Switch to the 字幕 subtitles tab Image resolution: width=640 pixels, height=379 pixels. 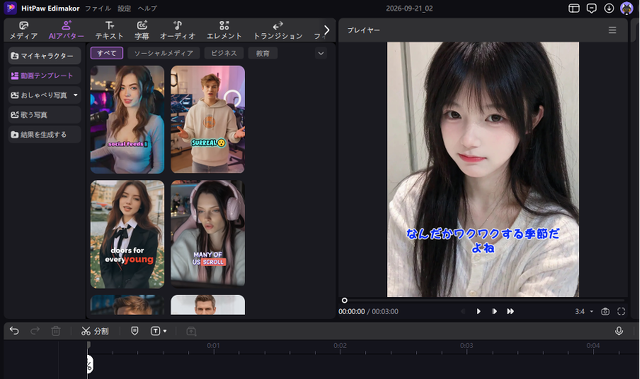click(x=142, y=31)
